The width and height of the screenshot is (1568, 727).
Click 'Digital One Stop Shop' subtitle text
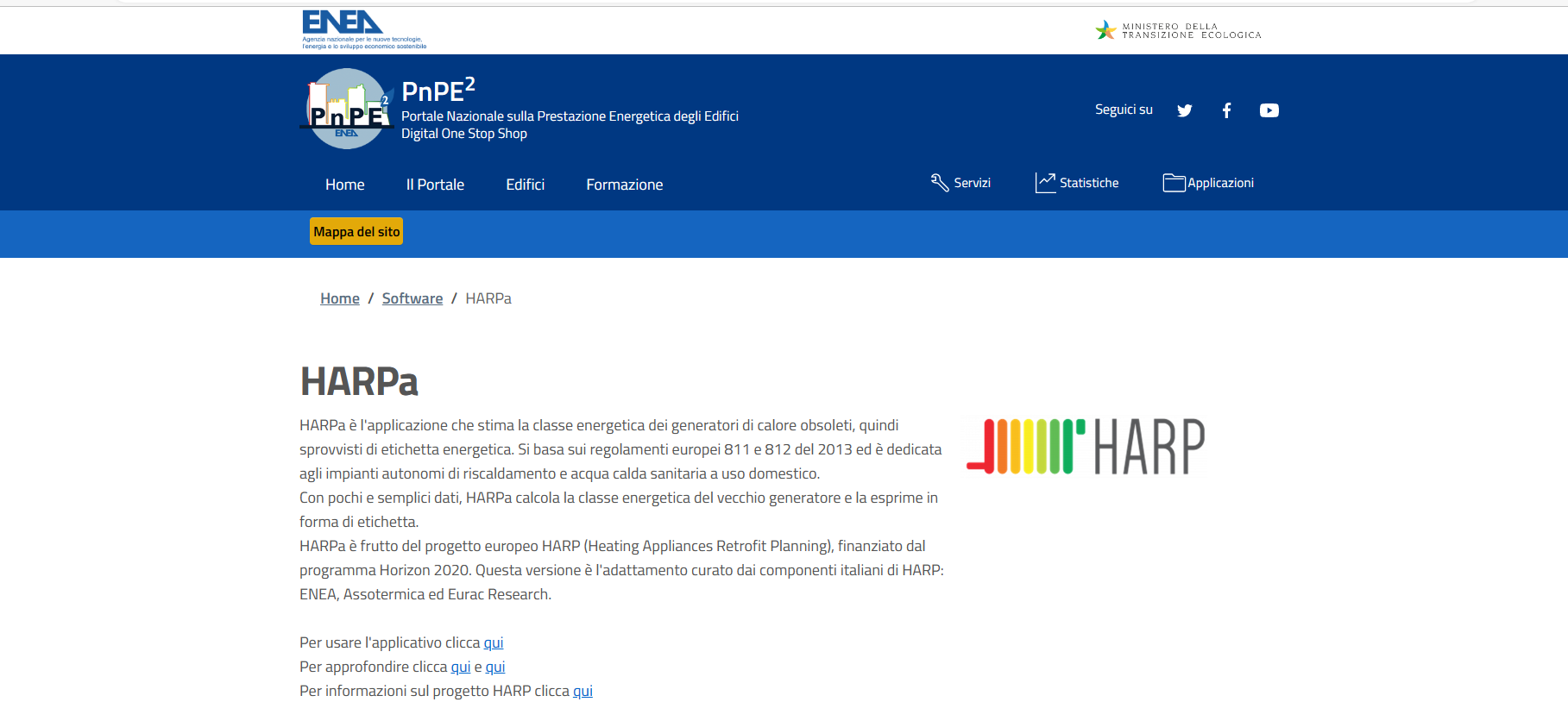coord(464,134)
